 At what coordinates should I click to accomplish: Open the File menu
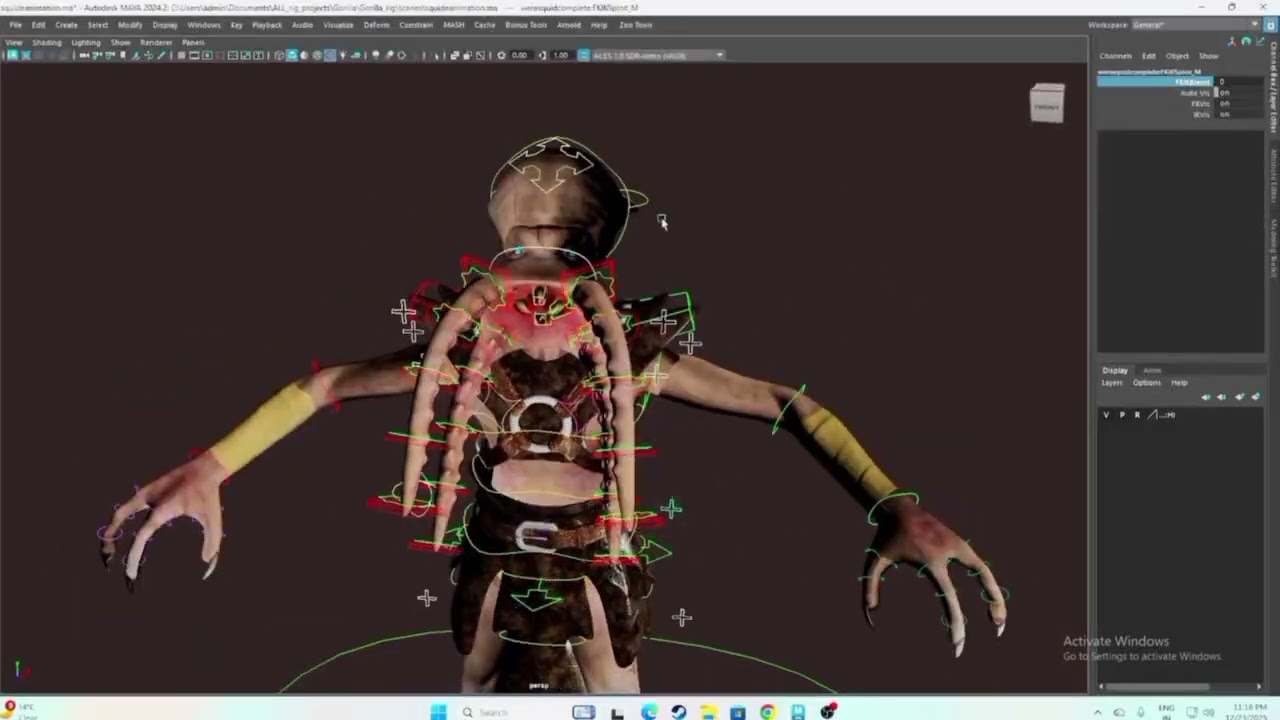[16, 25]
